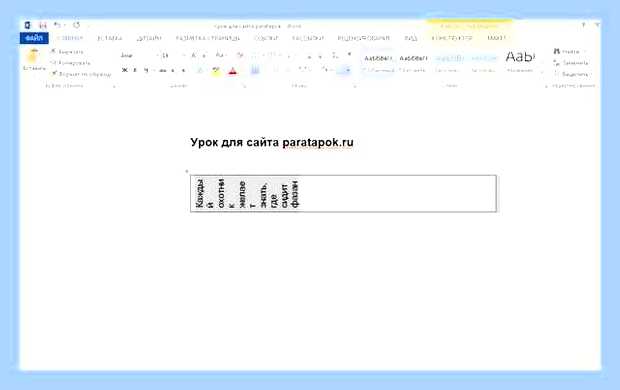Click the rotated word Каждый in table
The height and width of the screenshot is (390, 620).
coord(205,193)
